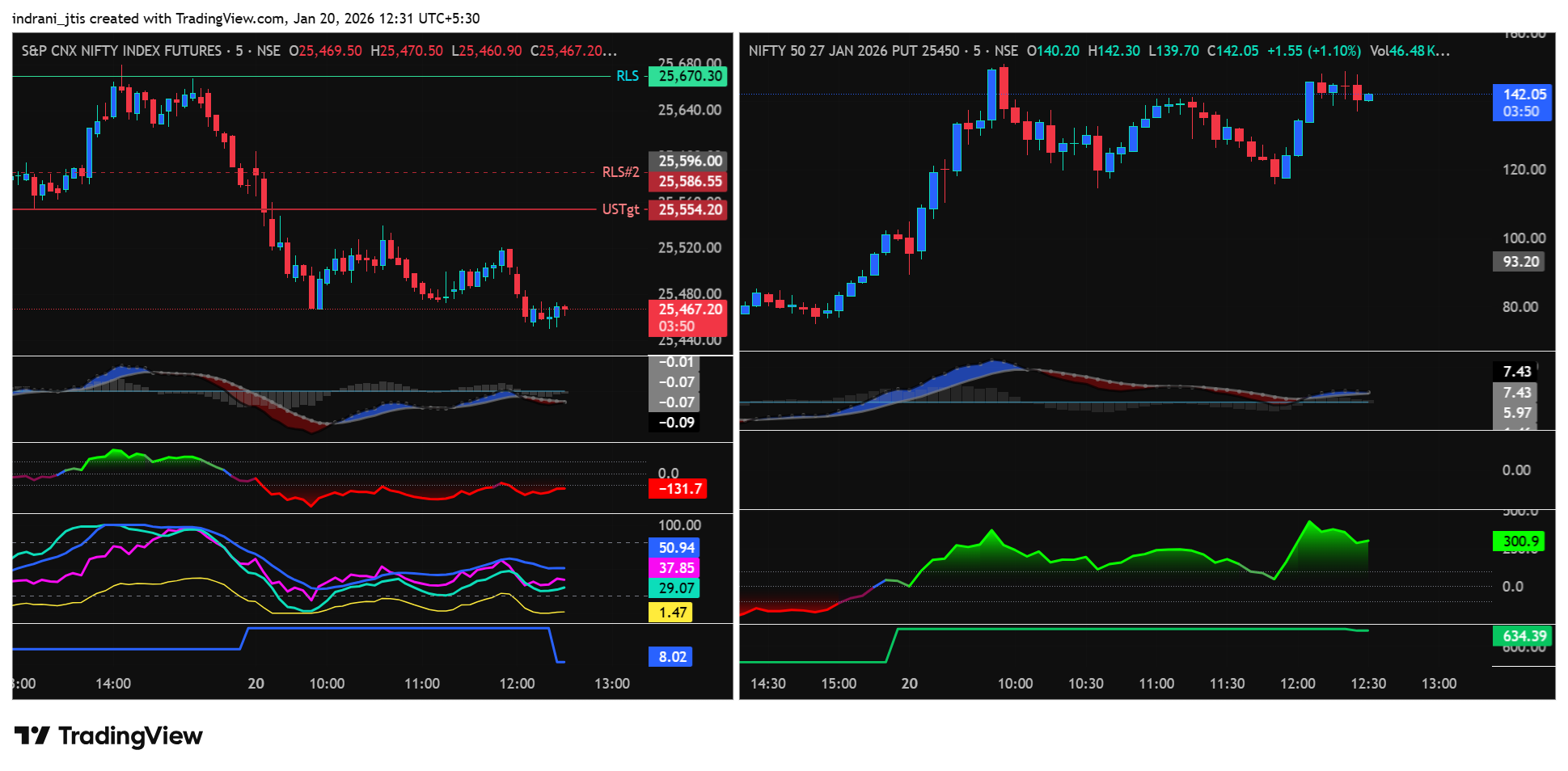Click the USTgt line label
Screen dimensions: 1568x771
(620, 210)
